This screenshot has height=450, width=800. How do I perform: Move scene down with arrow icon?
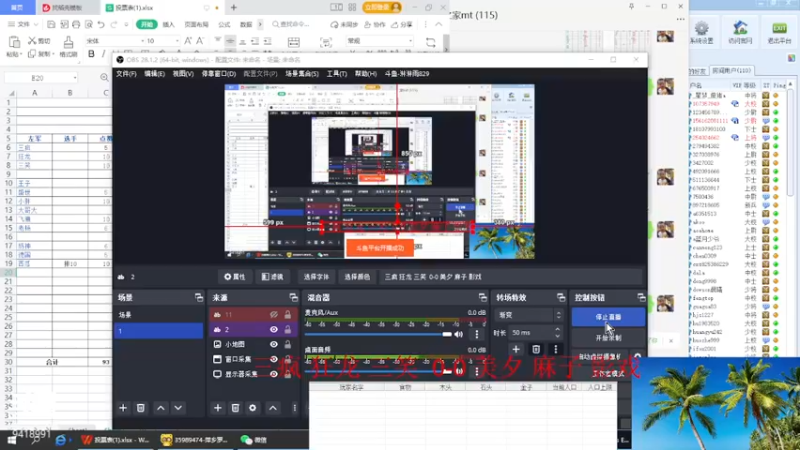[x=178, y=408]
